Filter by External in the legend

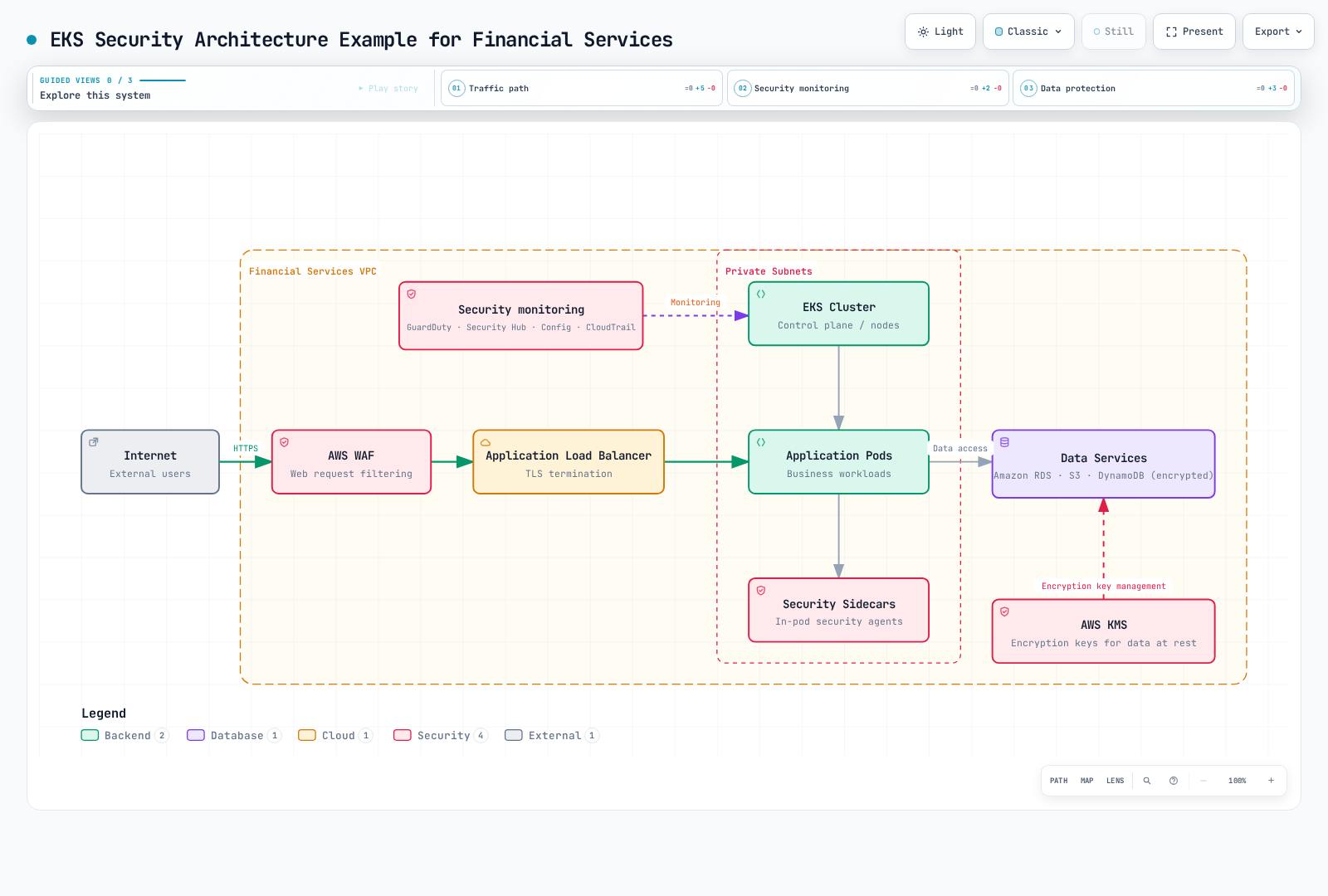point(552,735)
